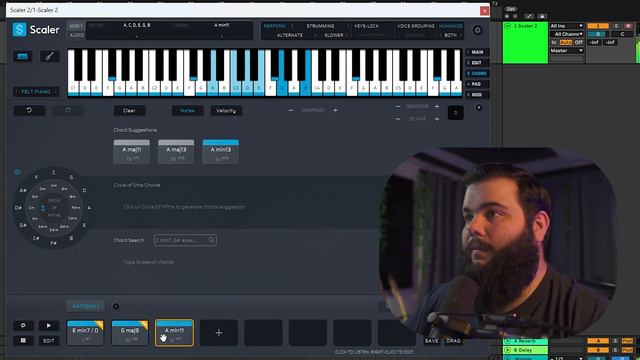
Task: Open All Ins input dropdown in Ableton
Action: 567,26
